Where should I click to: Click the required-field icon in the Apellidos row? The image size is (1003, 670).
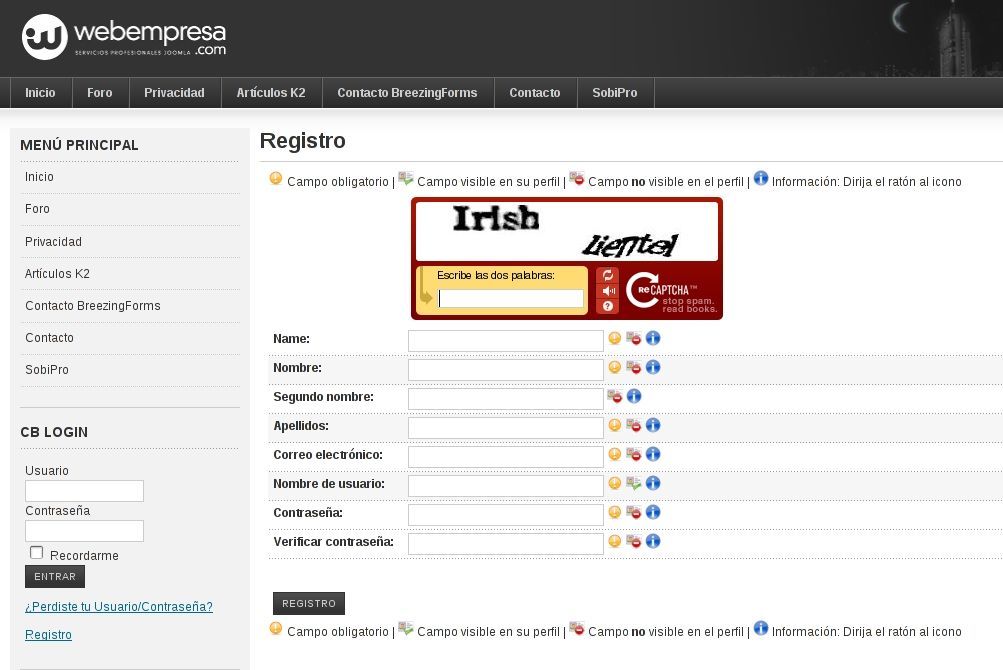pos(615,425)
